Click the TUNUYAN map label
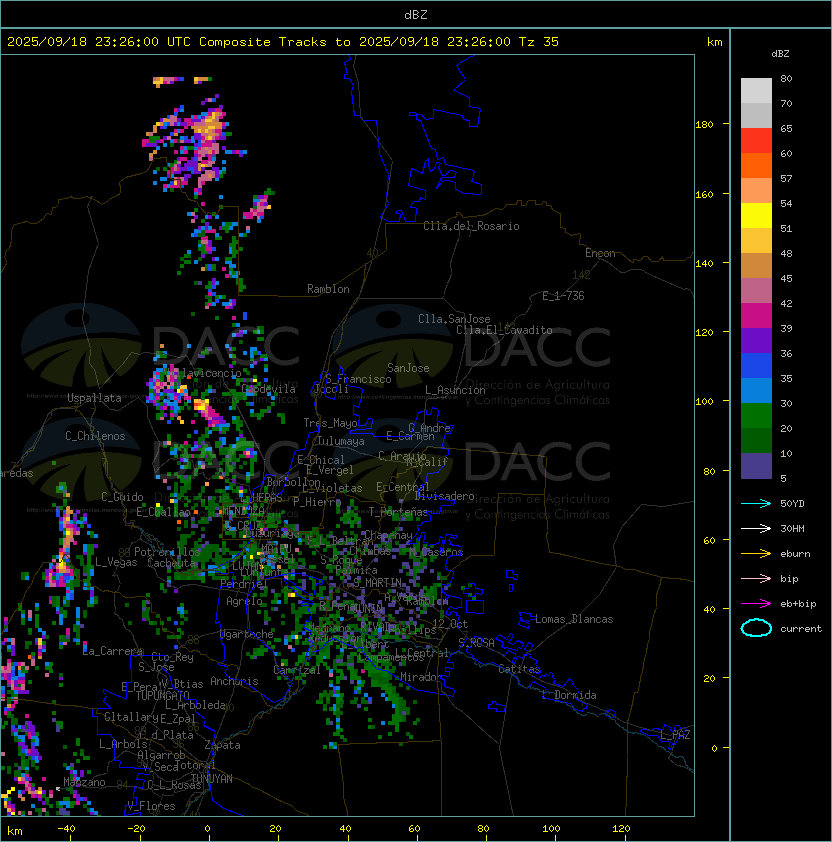832x842 pixels. click(x=212, y=779)
